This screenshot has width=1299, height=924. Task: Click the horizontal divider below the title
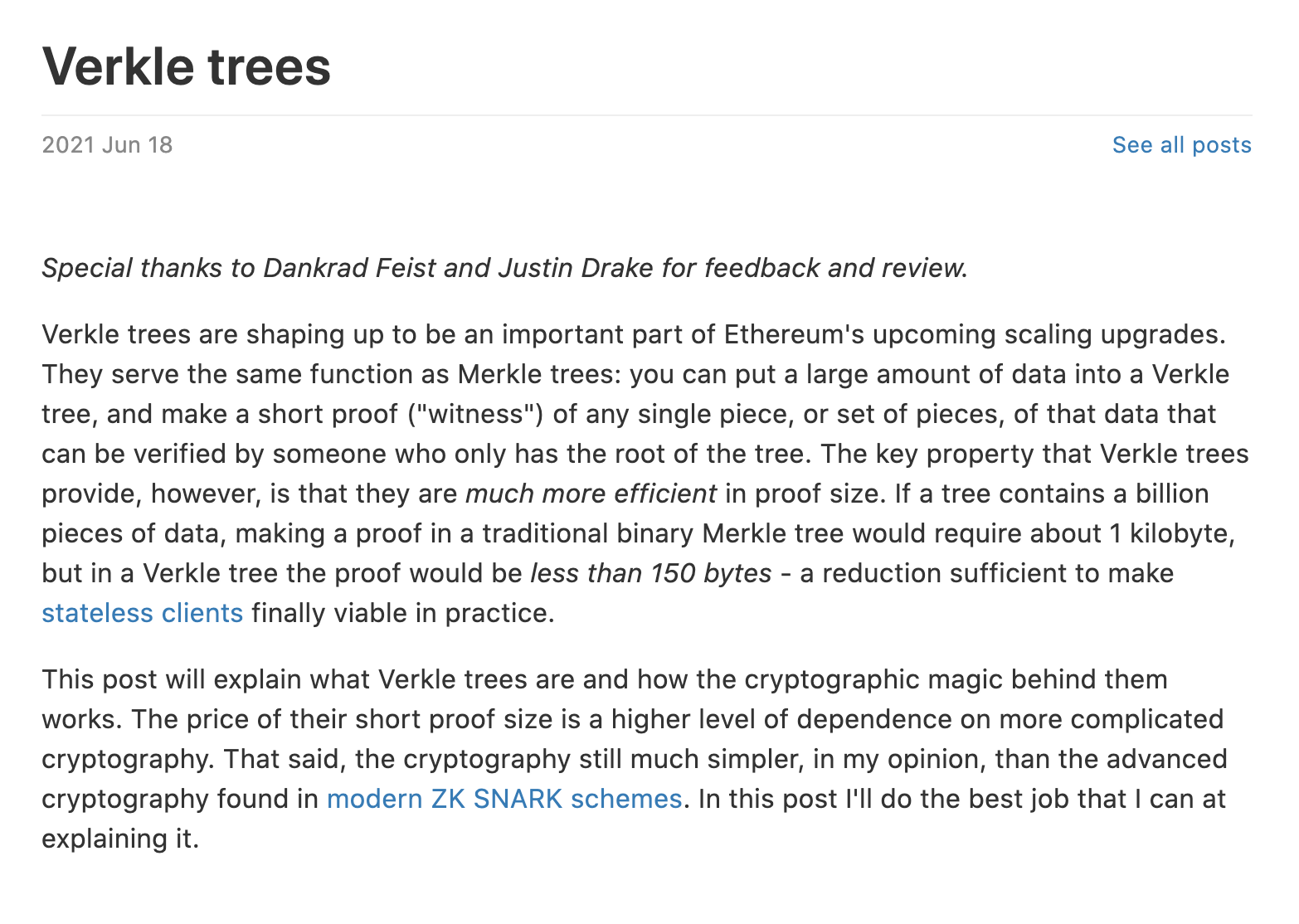pos(647,115)
